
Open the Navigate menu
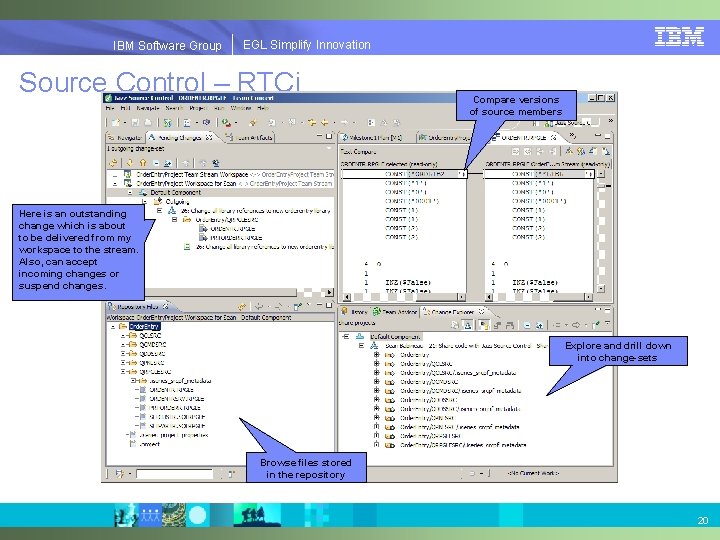point(148,108)
